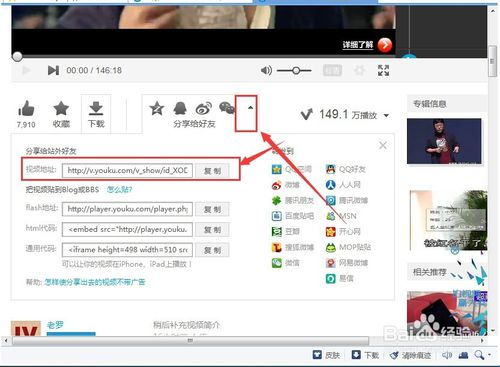
Task: Open the zoom magnifier in status bar
Action: click(479, 355)
